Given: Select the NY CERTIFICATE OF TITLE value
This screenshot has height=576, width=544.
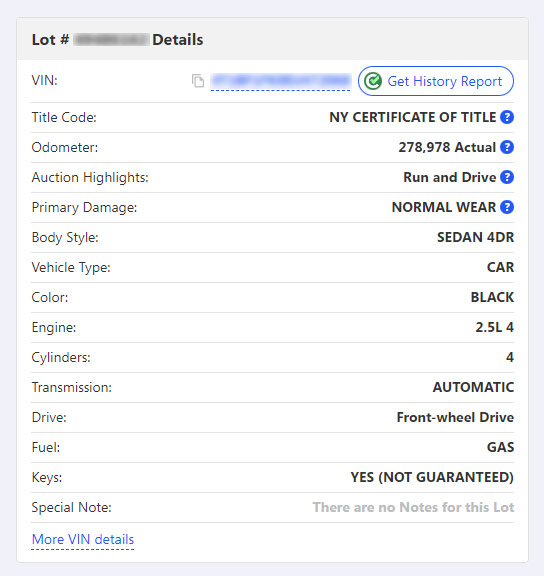Looking at the screenshot, I should pyautogui.click(x=412, y=117).
